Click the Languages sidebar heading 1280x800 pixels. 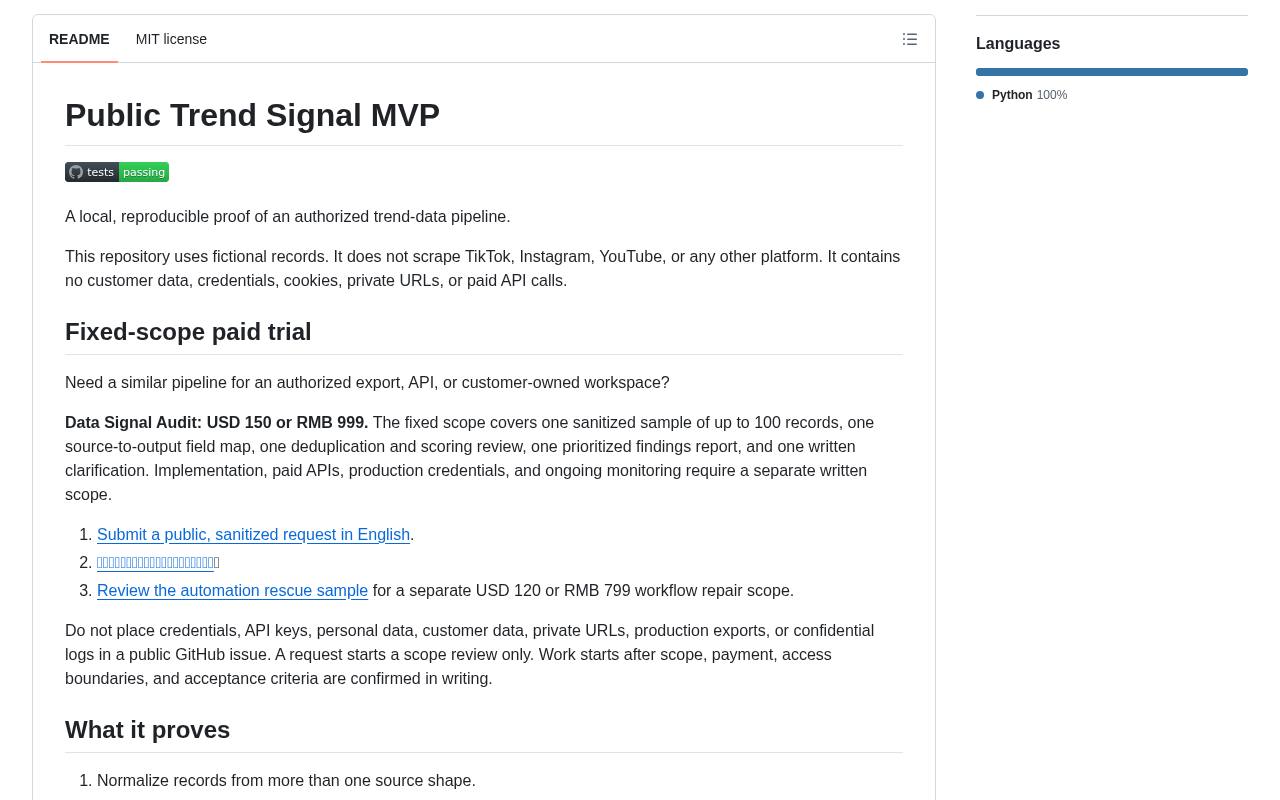pos(1018,44)
